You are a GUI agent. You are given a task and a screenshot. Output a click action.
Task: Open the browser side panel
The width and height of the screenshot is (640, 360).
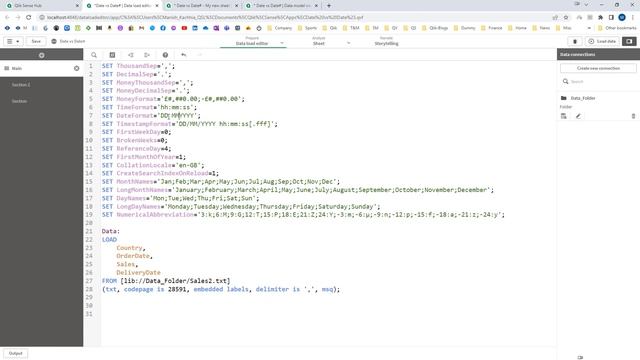(611, 17)
